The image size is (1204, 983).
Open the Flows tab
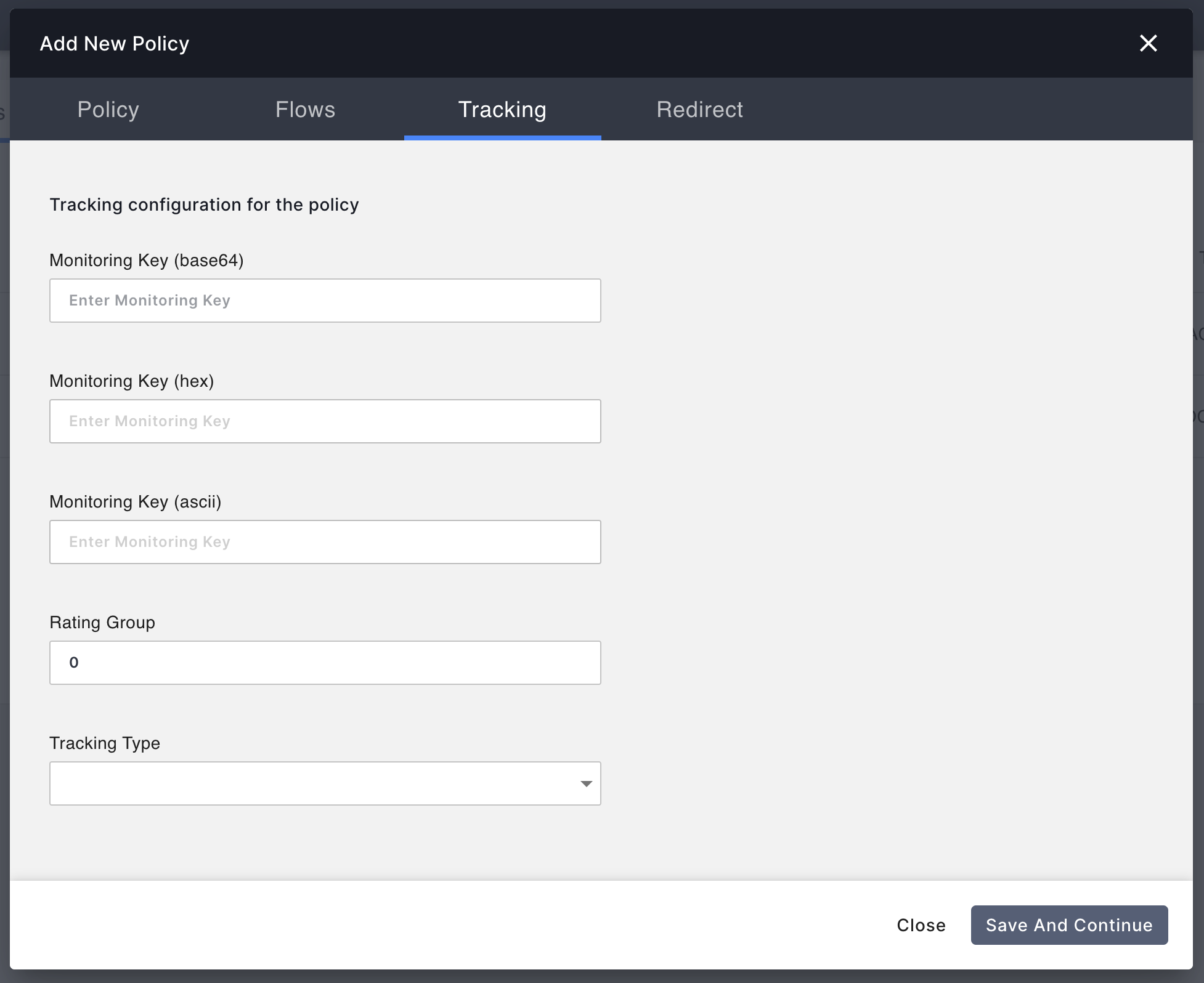click(305, 110)
